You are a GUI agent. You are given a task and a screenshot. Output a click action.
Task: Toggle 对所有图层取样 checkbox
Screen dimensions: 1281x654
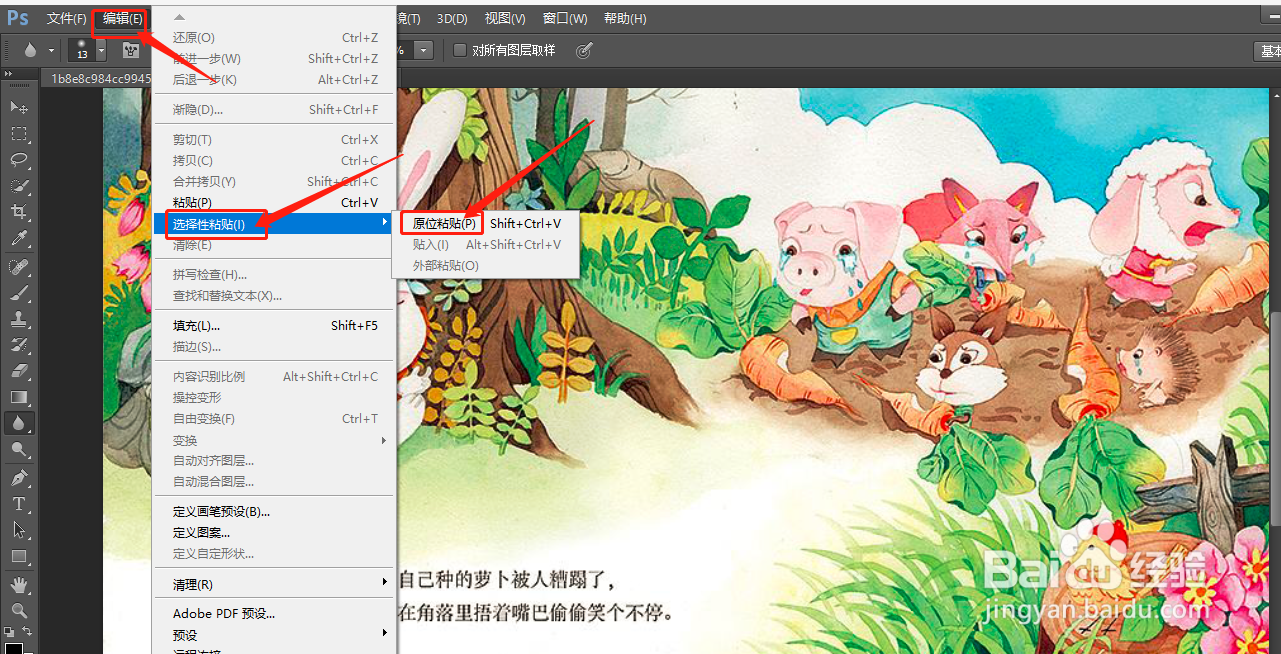coord(460,50)
